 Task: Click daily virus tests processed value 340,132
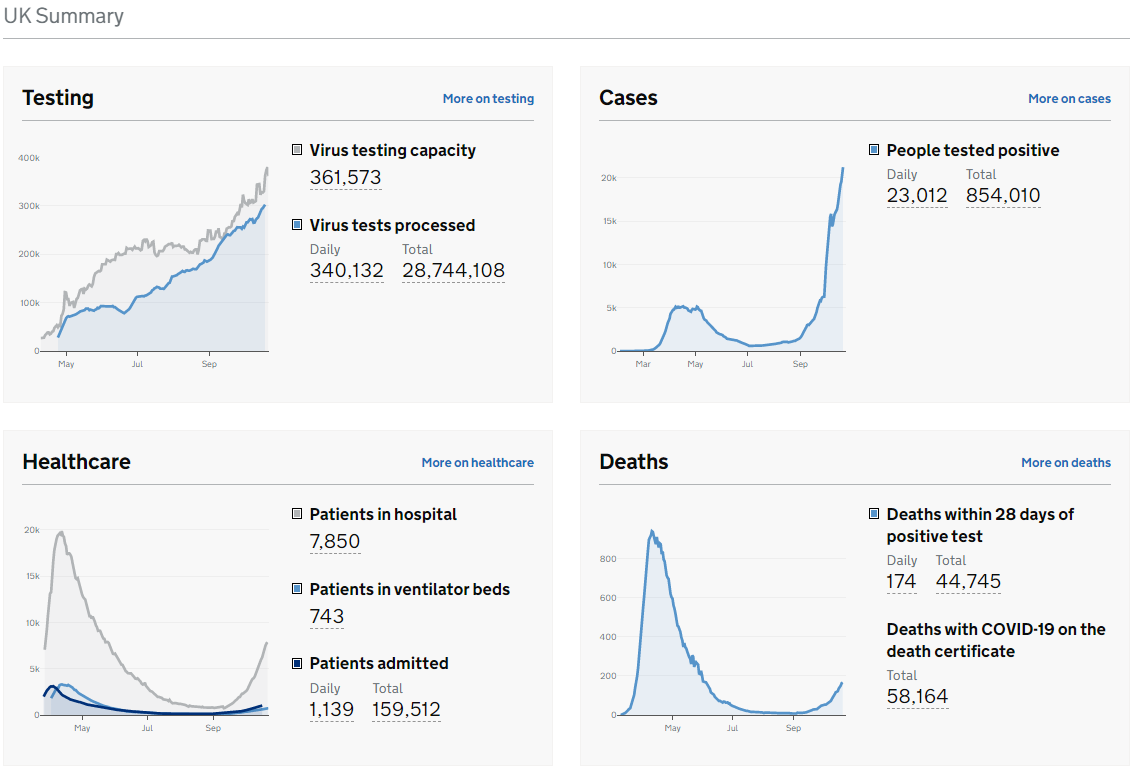(346, 271)
